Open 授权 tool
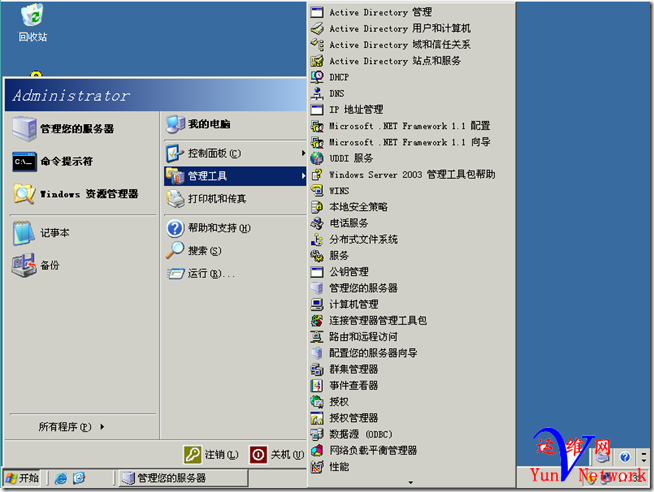The image size is (654, 492). [x=411, y=402]
